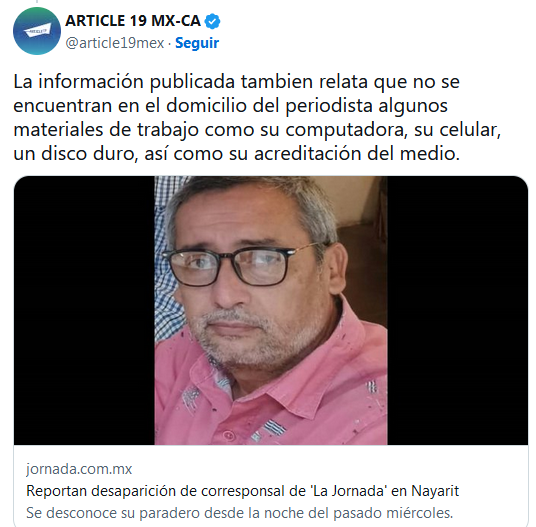Click black right margin of preview image

point(457,310)
